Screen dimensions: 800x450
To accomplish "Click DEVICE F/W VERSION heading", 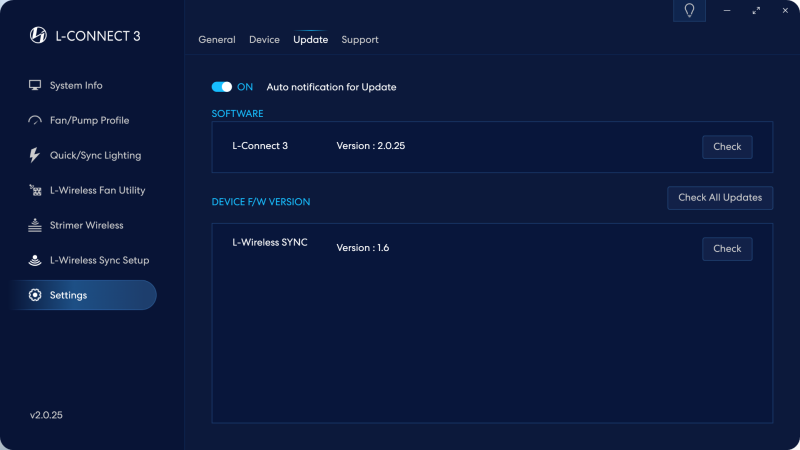I will [x=261, y=202].
